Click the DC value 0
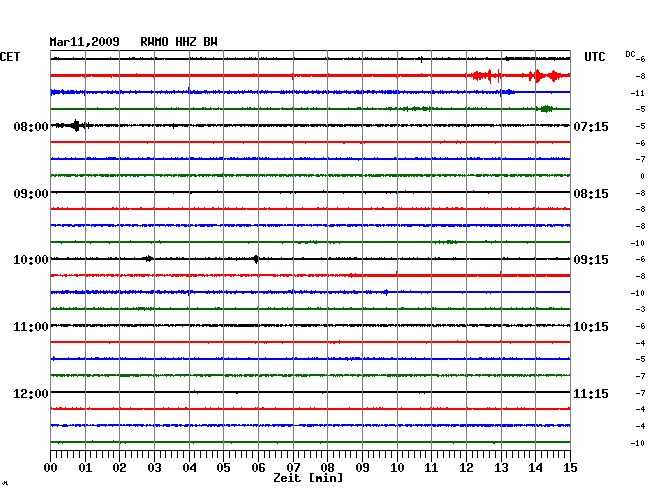 (643, 176)
